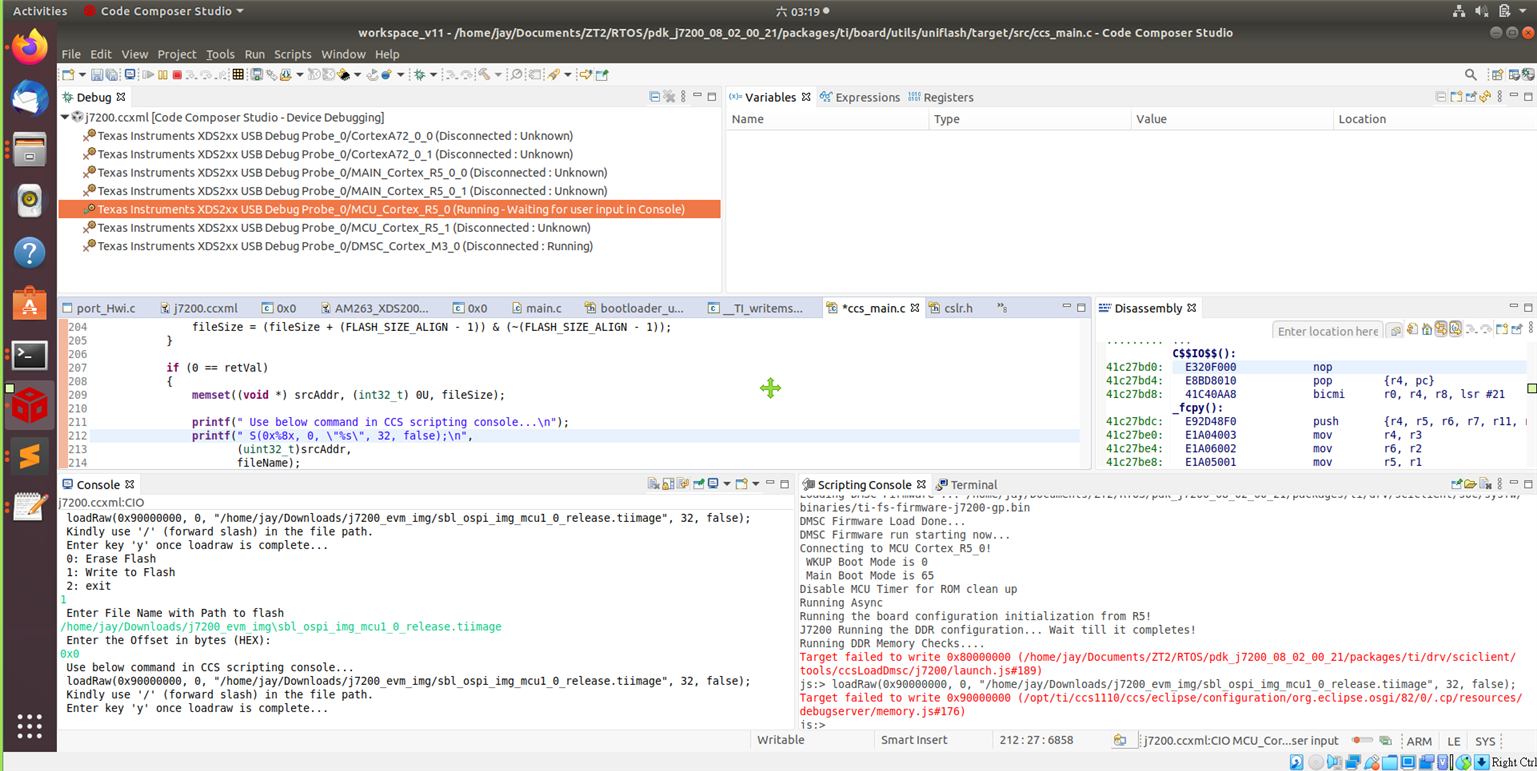Switch to the Terminal tab
The image size is (1537, 771).
click(967, 485)
